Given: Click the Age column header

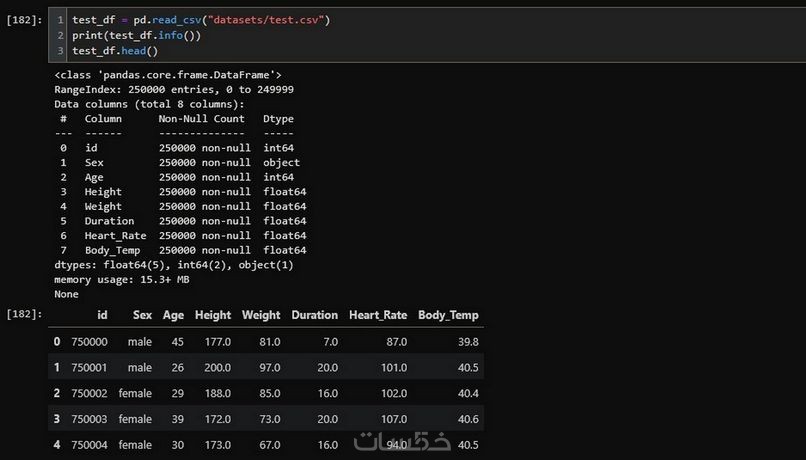Looking at the screenshot, I should click(173, 315).
